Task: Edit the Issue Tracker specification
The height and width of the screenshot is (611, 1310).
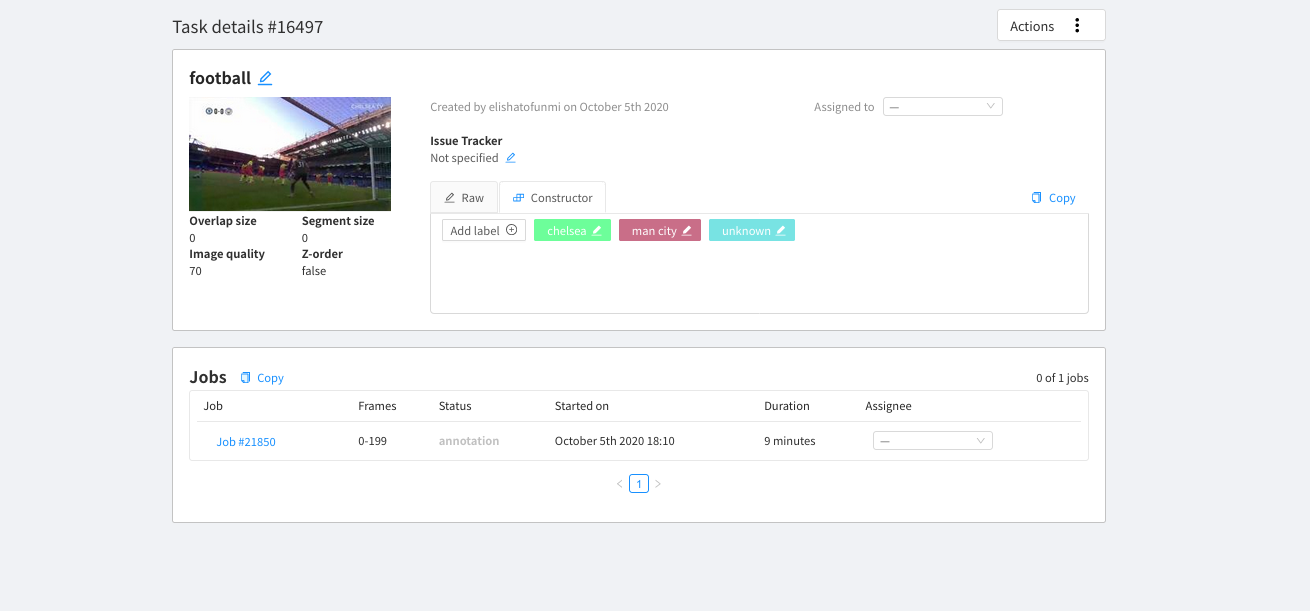Action: tap(510, 158)
